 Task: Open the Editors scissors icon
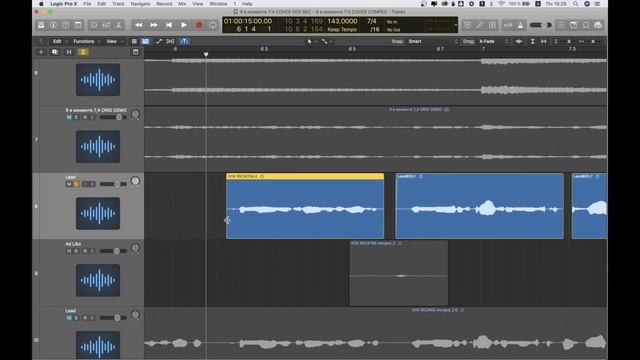point(118,25)
